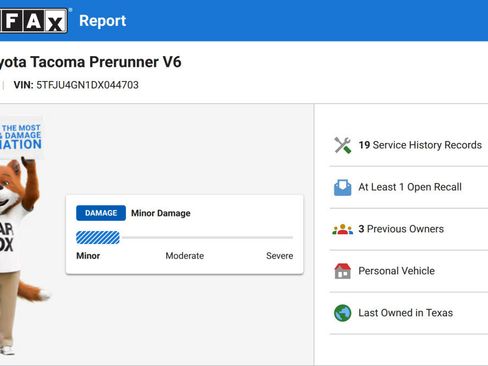
Task: Click the blue DAMAGE badge
Action: point(101,213)
